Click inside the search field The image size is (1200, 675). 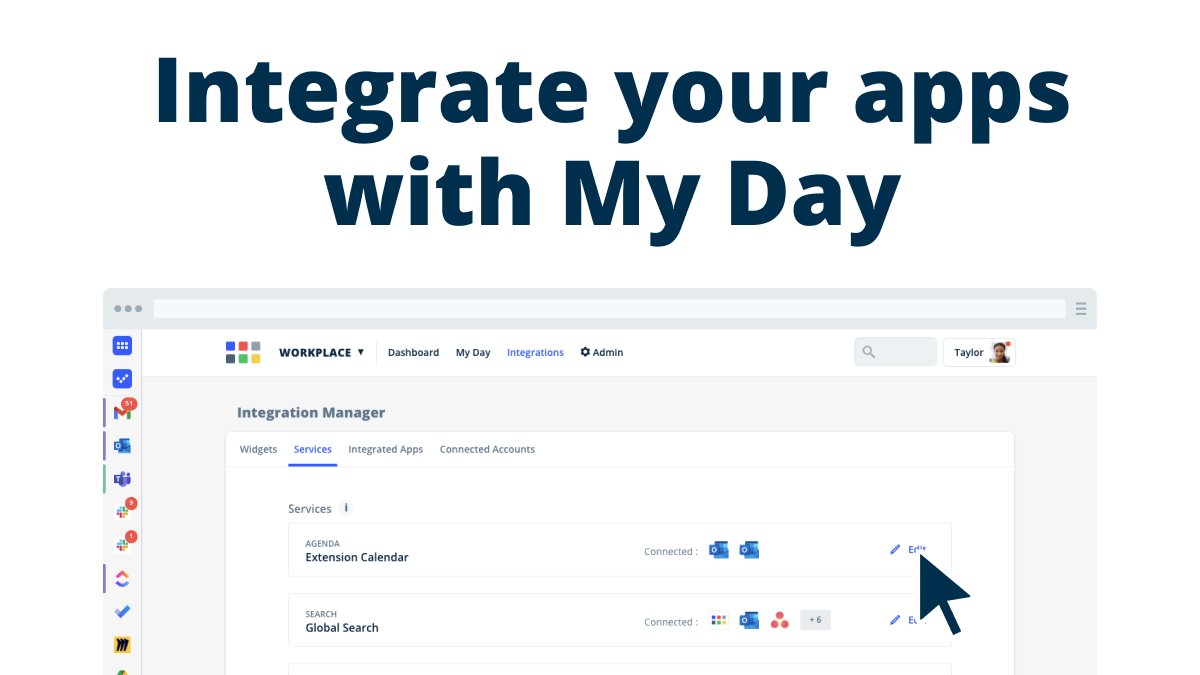click(x=895, y=351)
